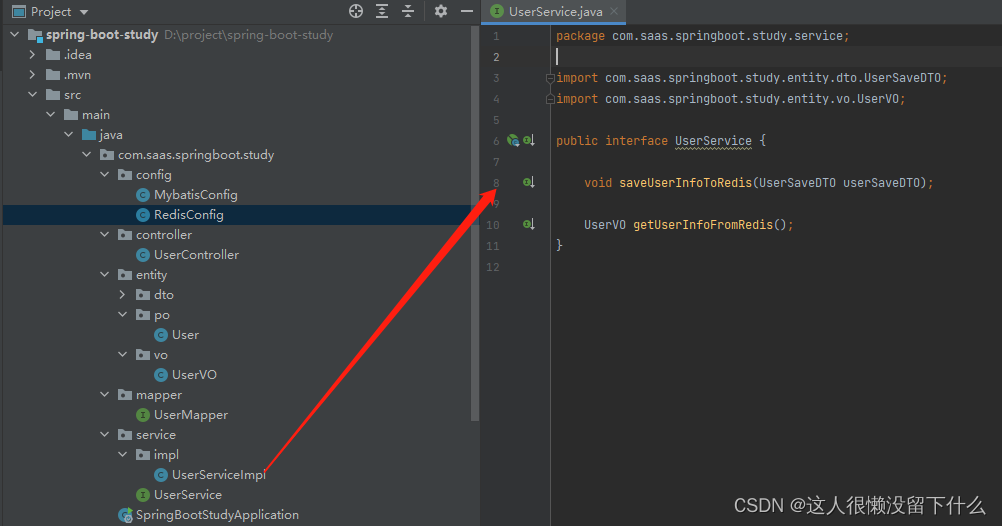The image size is (1002, 526).
Task: Click the Collapse All icon in Project toolbar
Action: 408,11
